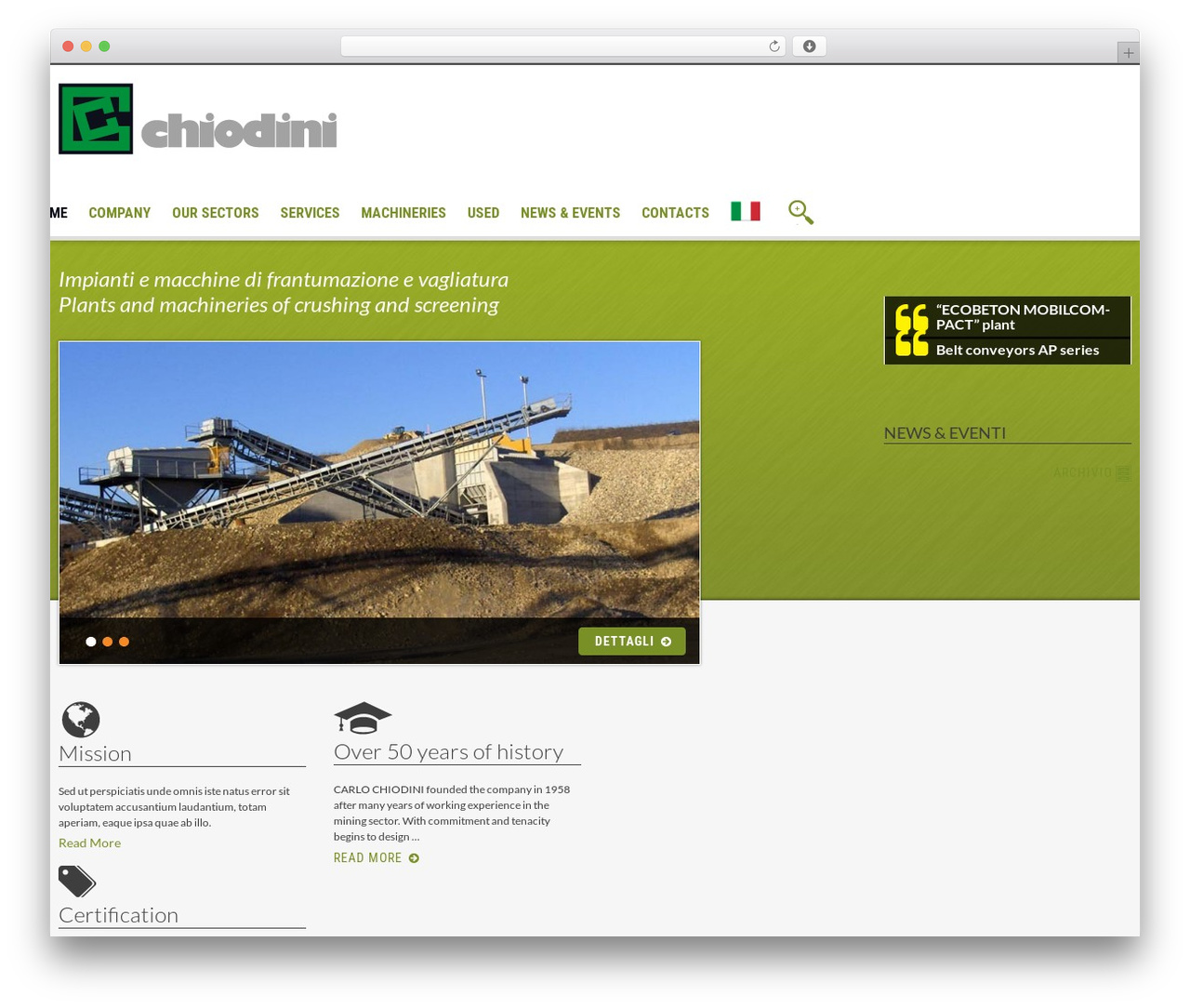Open Belt conveyors AP series link
1190x1008 pixels.
tap(1017, 350)
